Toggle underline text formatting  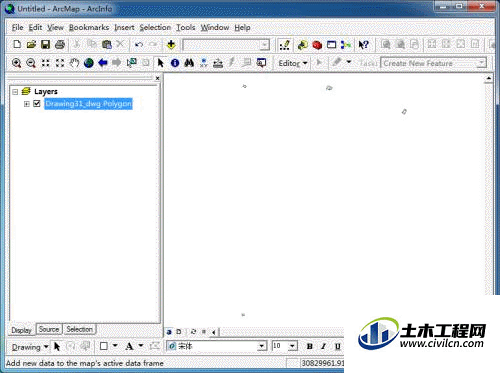point(337,346)
